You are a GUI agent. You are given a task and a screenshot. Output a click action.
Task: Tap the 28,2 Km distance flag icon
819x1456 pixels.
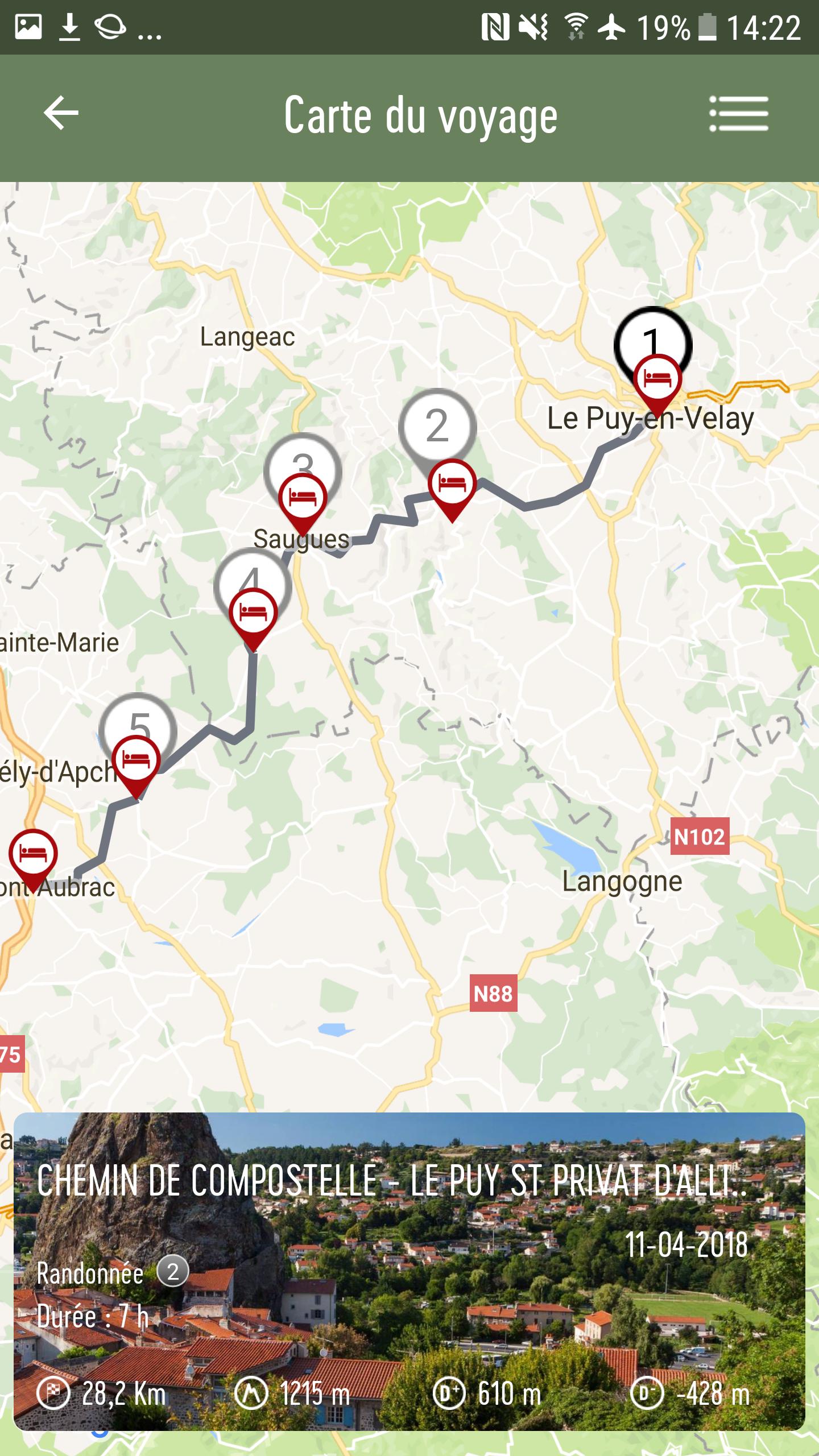point(53,1393)
